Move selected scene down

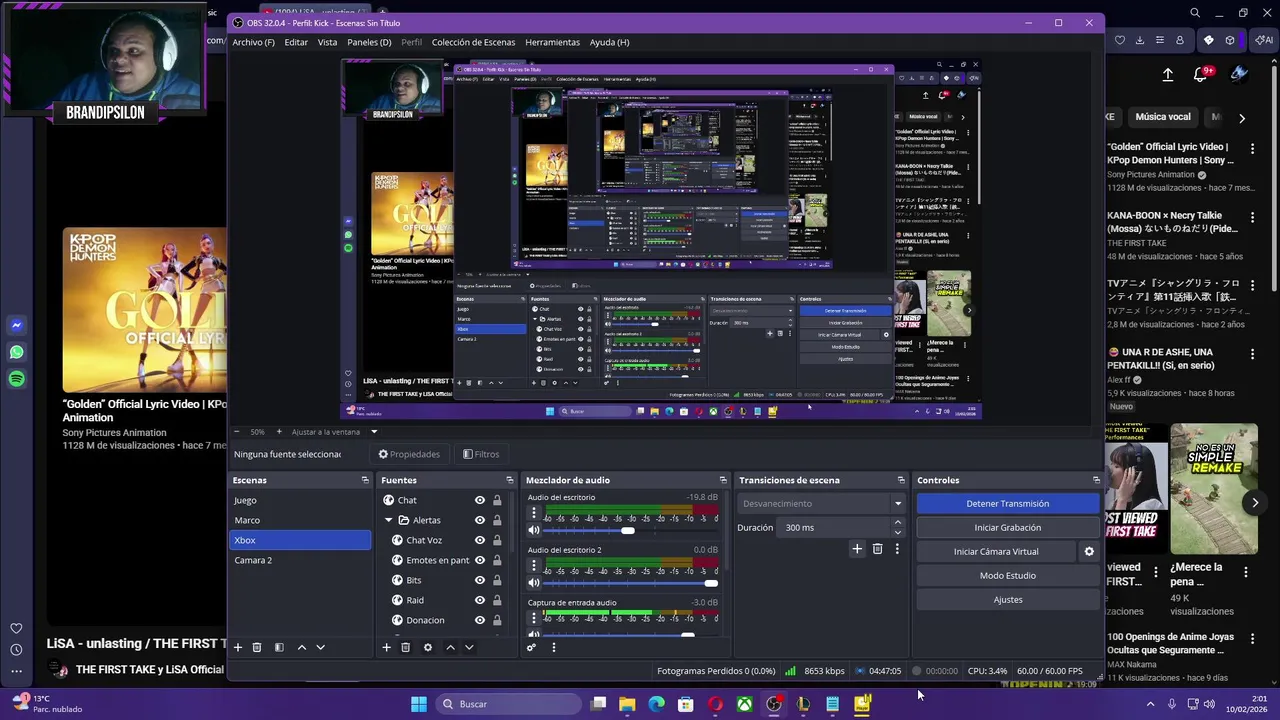click(x=320, y=647)
